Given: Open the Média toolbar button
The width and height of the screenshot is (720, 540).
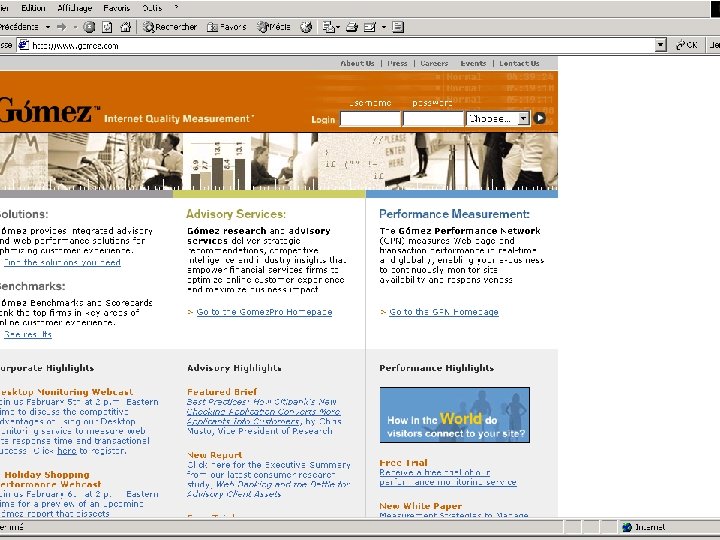Looking at the screenshot, I should (x=274, y=27).
